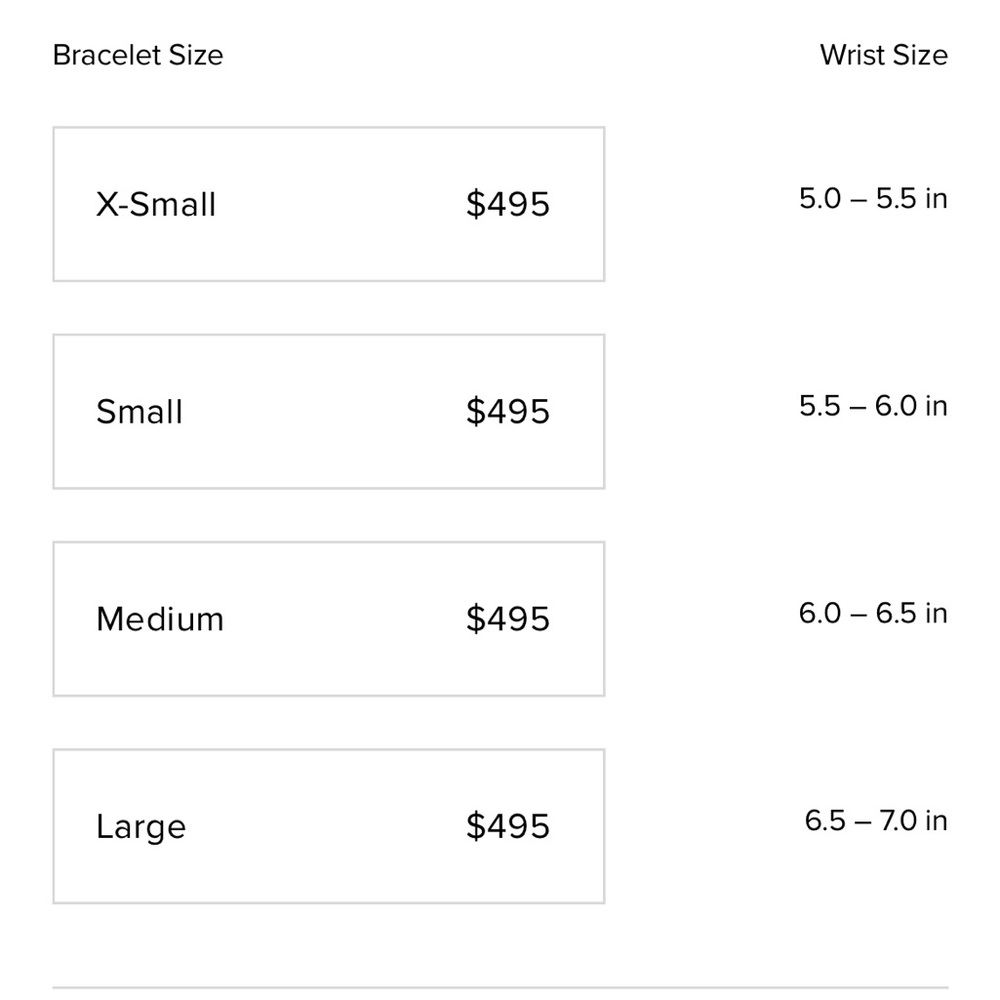This screenshot has width=1000, height=1000.
Task: Click the Wrist Size column header
Action: click(x=883, y=55)
